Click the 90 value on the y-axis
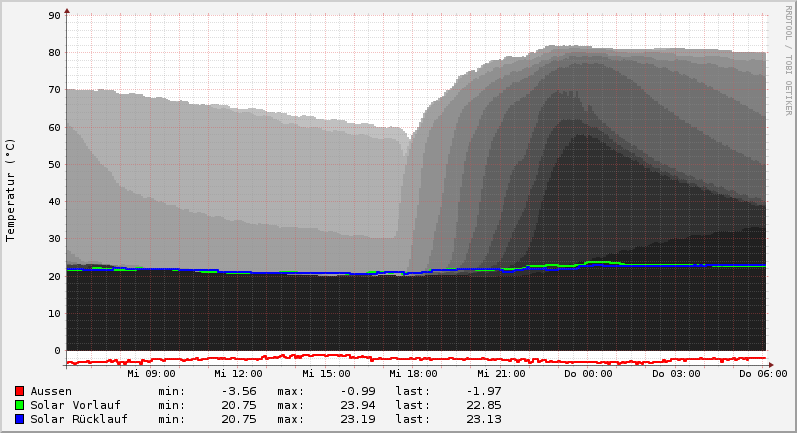Viewport: 797px width, 433px height. [x=56, y=16]
